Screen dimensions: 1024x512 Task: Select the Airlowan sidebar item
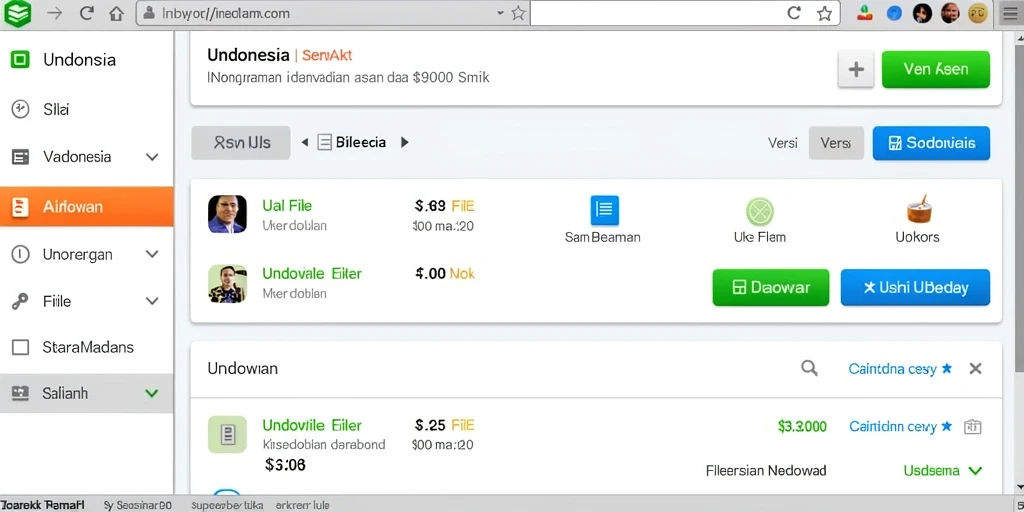(x=87, y=207)
